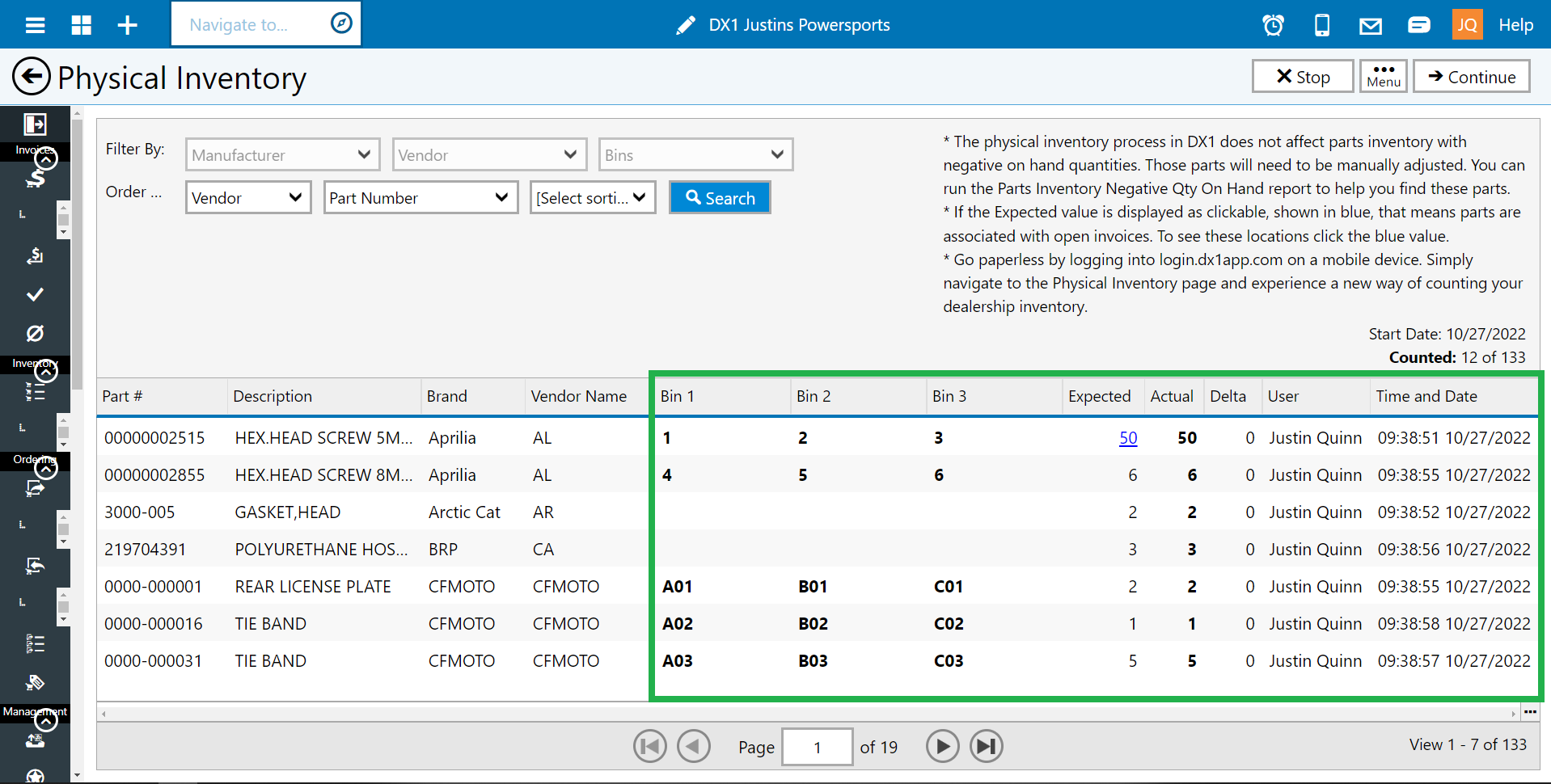Click the page number input field
The height and width of the screenshot is (784, 1551).
(x=818, y=747)
